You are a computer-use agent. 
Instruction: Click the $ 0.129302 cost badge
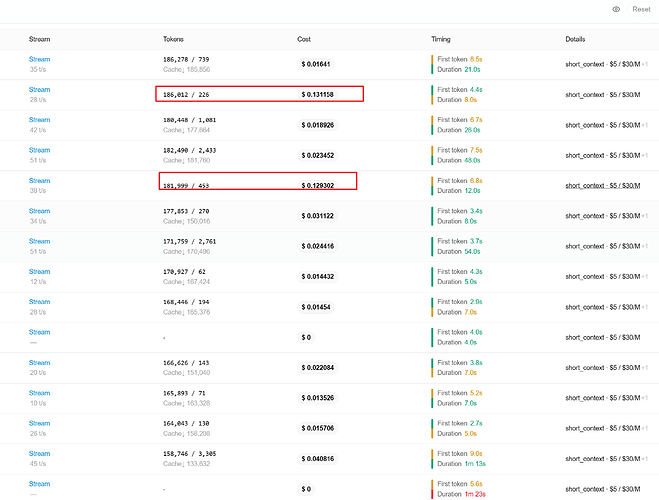click(318, 186)
